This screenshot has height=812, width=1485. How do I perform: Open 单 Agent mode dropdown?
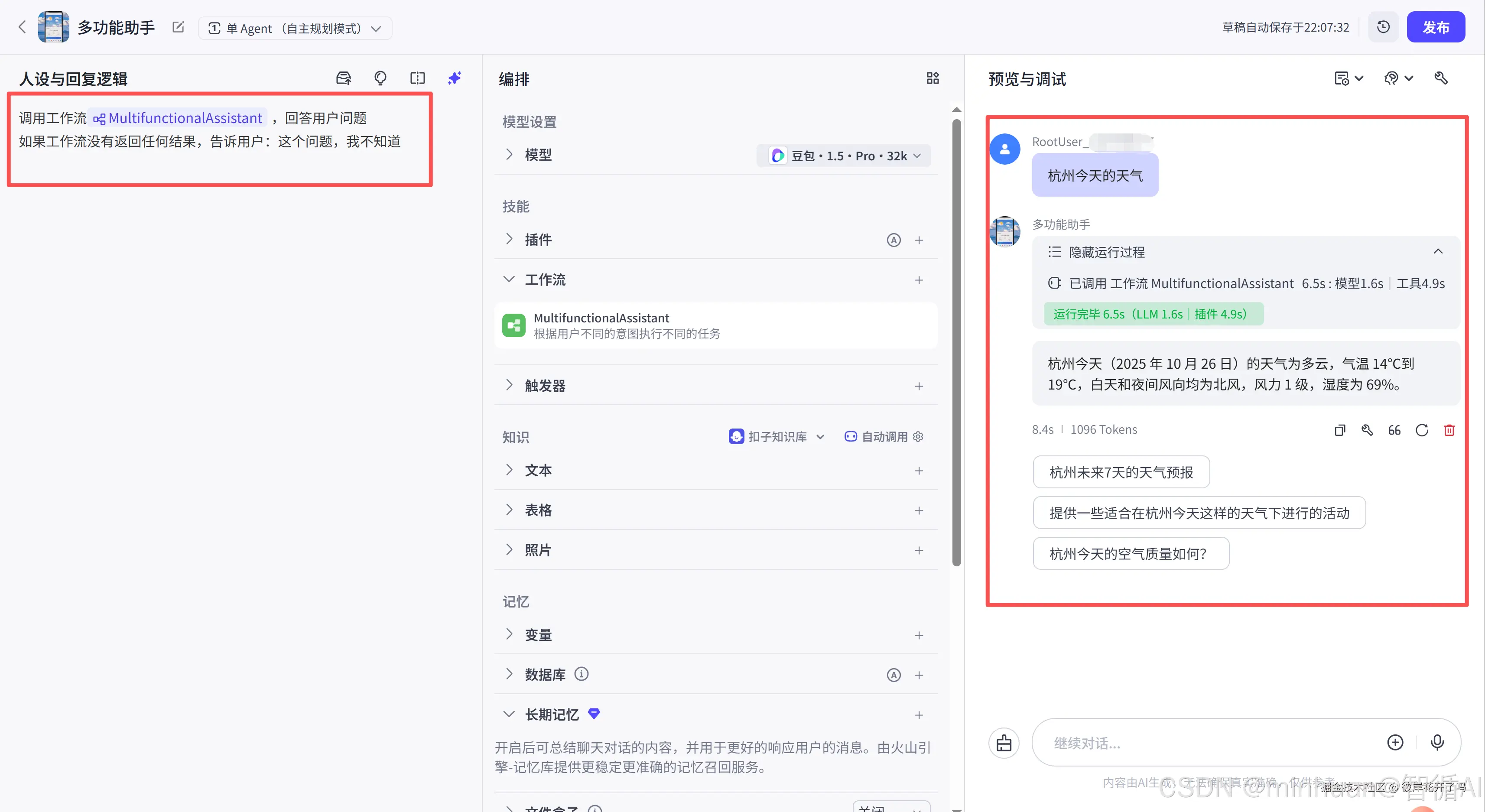click(295, 28)
